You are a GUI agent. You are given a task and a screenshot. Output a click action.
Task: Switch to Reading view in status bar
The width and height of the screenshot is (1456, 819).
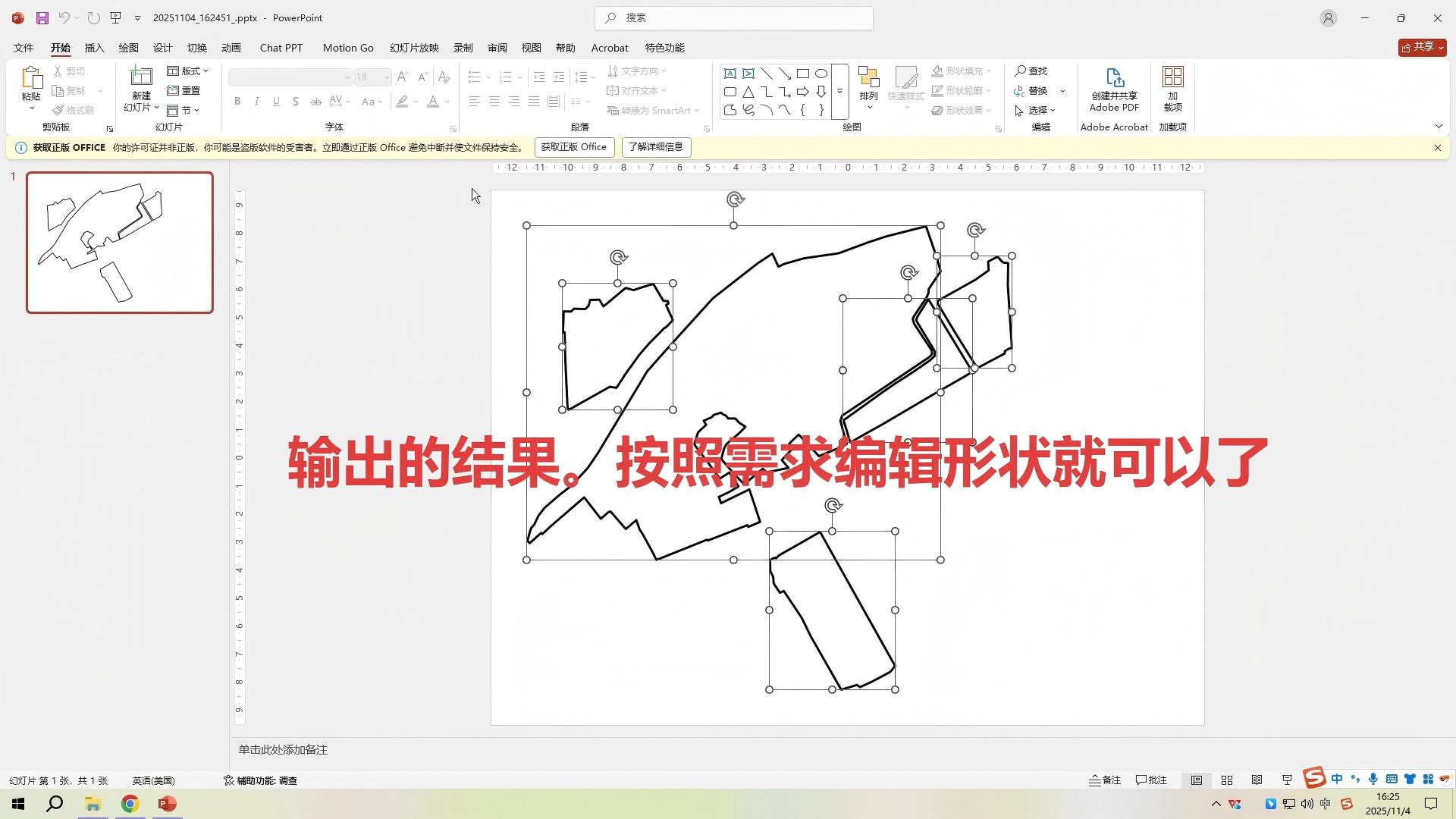pyautogui.click(x=1257, y=780)
